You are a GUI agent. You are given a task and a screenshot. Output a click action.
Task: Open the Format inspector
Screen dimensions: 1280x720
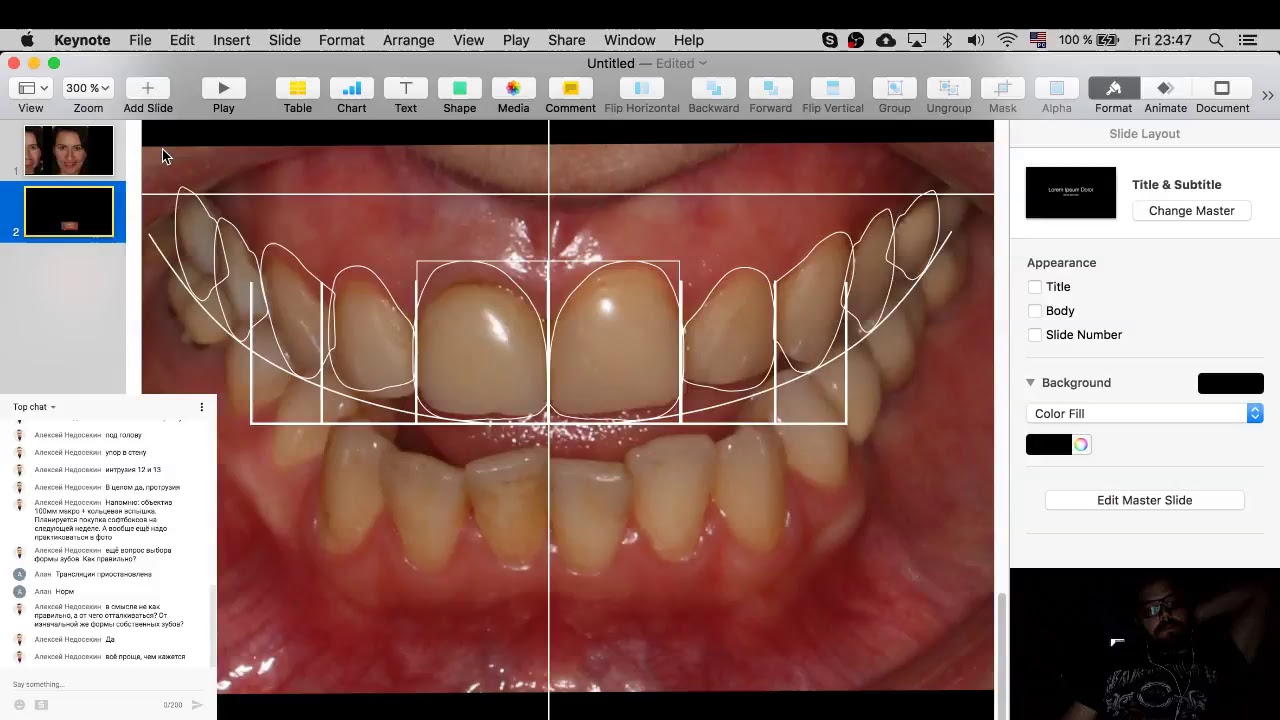[x=1113, y=88]
